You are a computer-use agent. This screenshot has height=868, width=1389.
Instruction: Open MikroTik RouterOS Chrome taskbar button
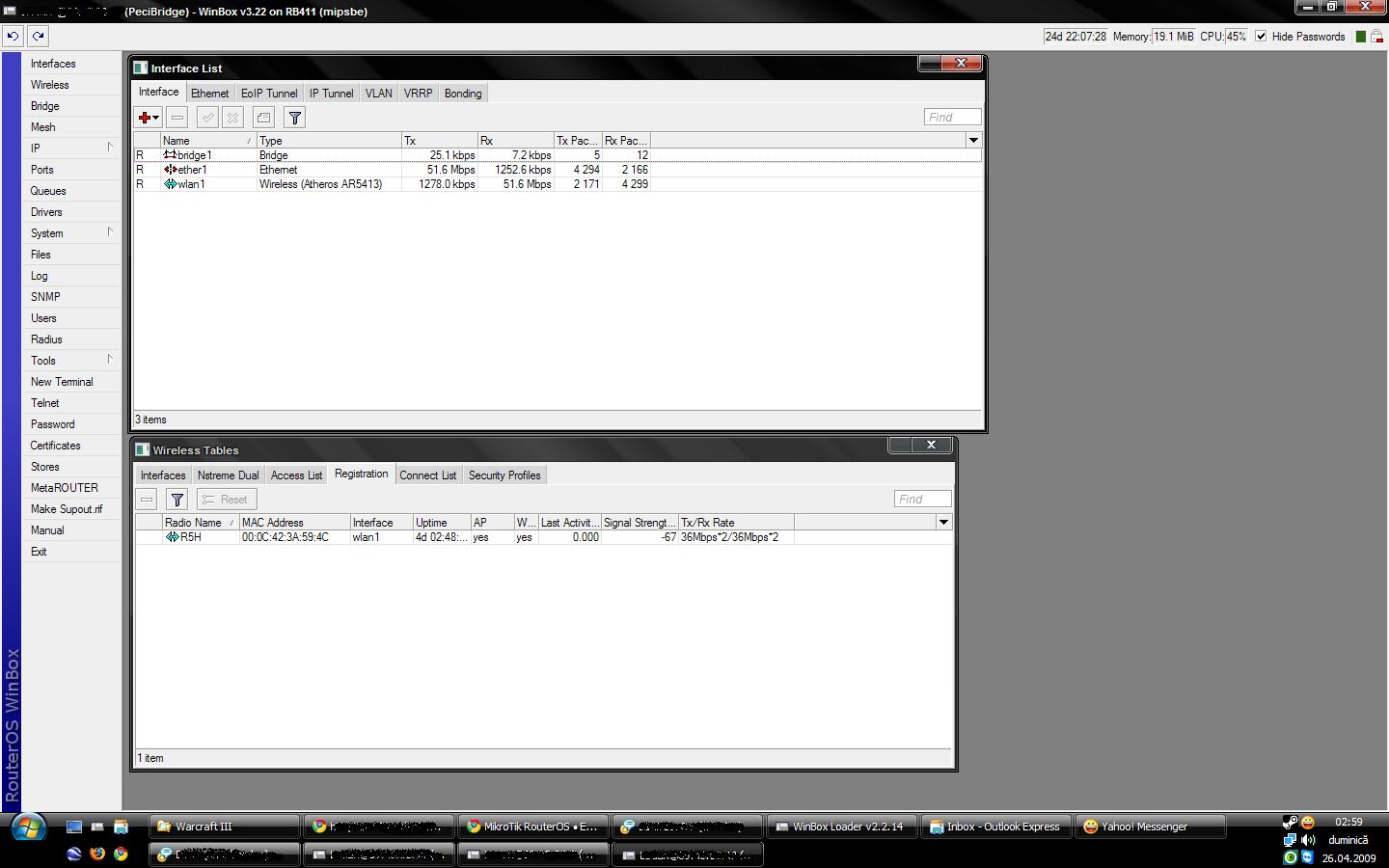tap(533, 827)
